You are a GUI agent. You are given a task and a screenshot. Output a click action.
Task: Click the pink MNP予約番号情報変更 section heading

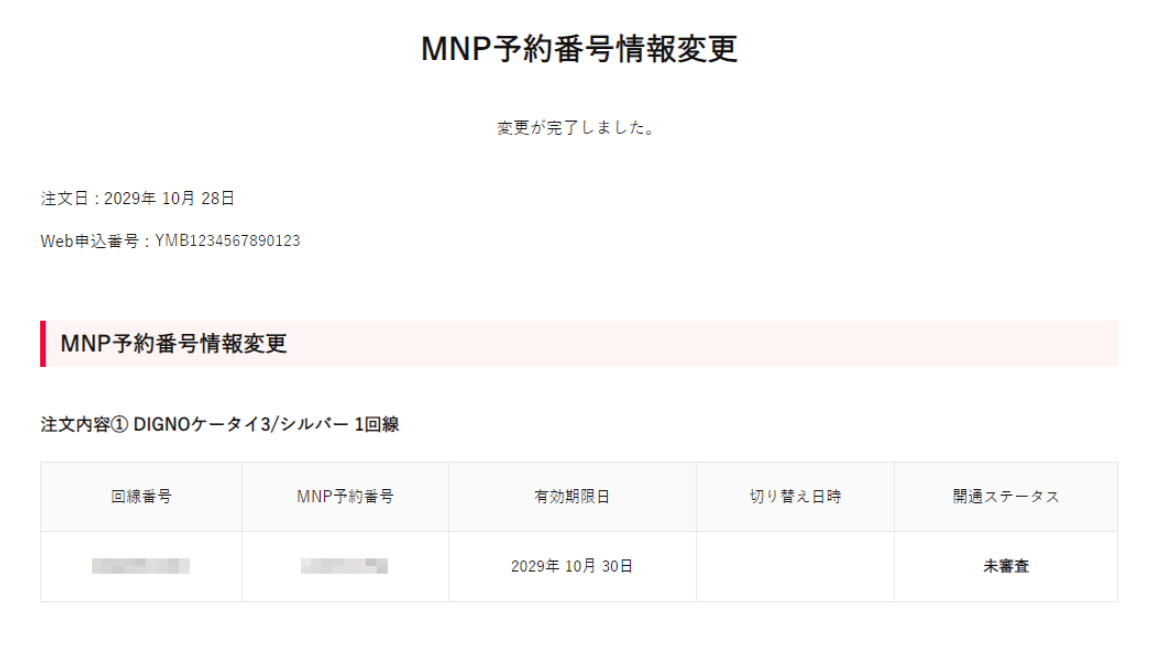174,344
